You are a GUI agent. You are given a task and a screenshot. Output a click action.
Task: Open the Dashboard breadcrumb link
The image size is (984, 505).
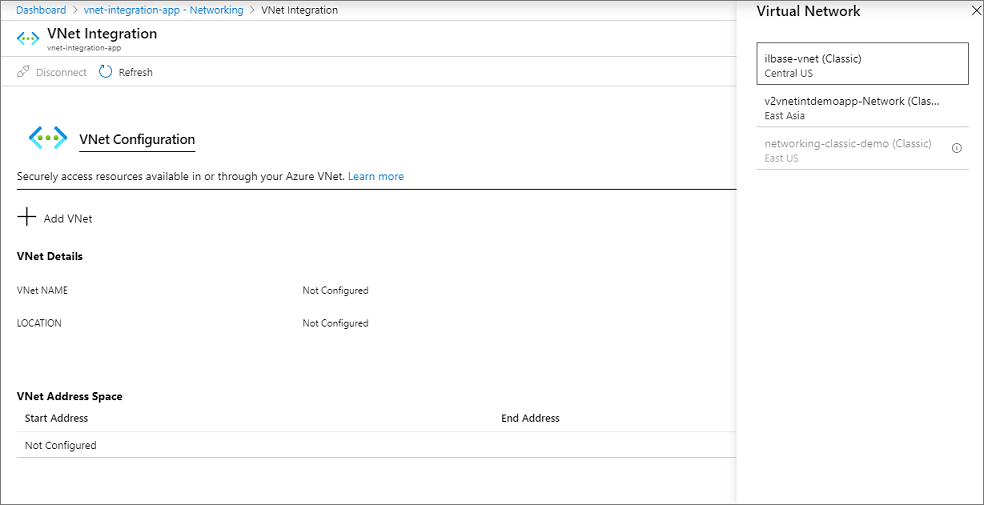pyautogui.click(x=41, y=10)
